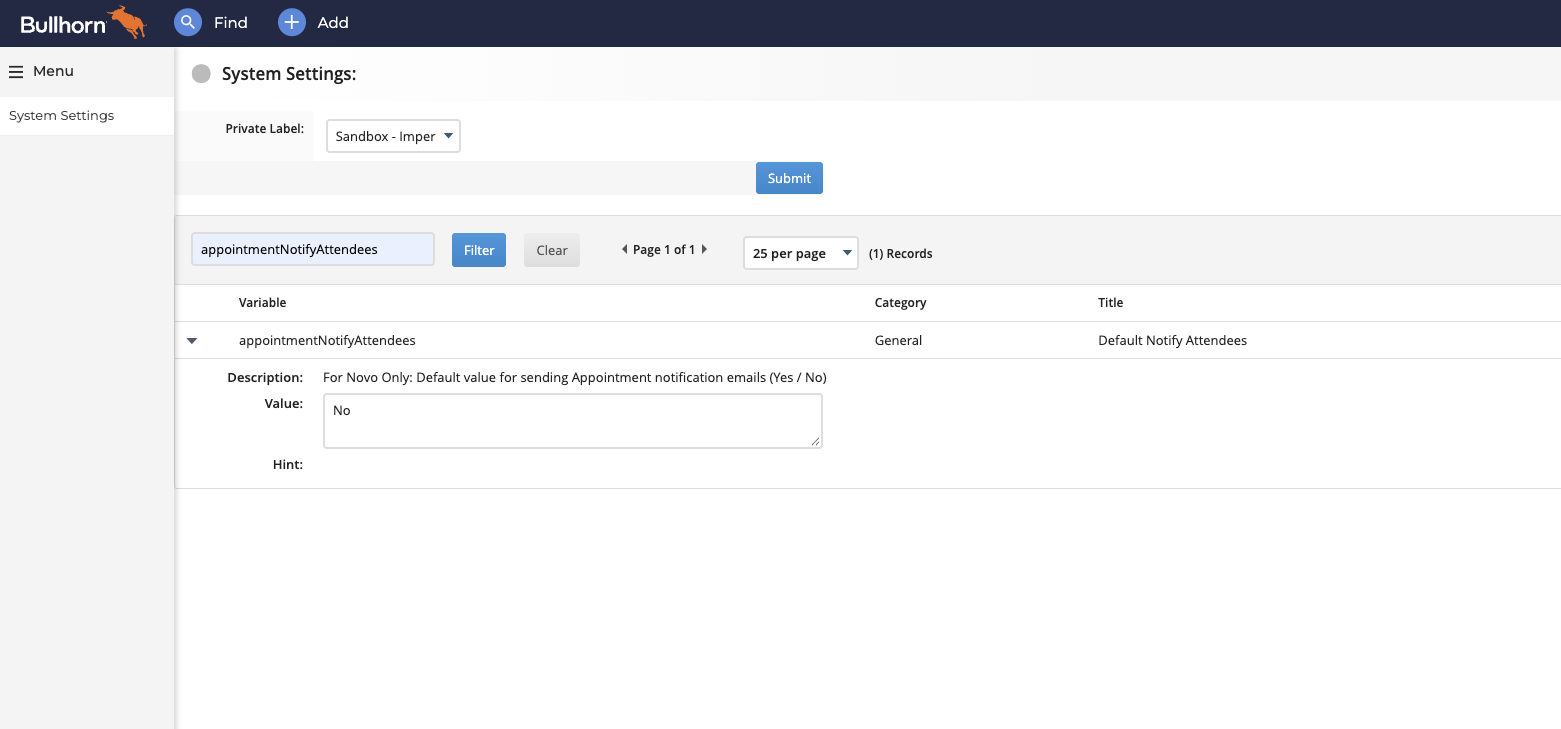The image size is (1561, 729).
Task: Click the Page 1 of 1 text
Action: [664, 250]
